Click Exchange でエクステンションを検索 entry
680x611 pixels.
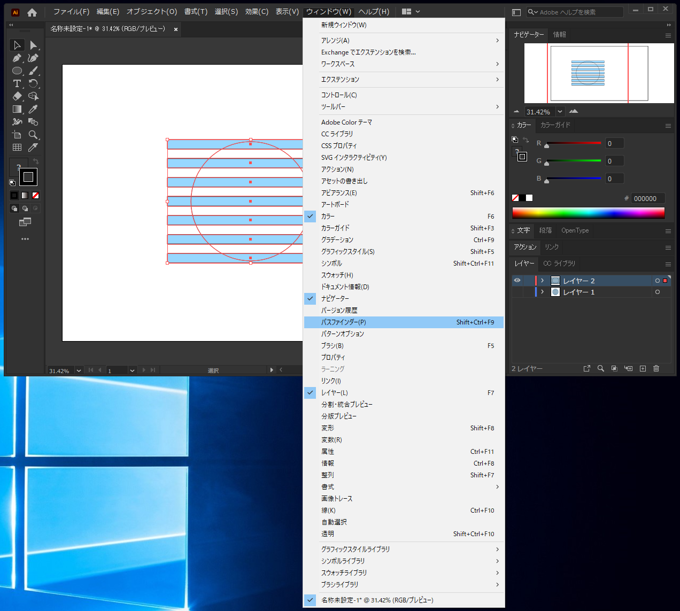(403, 52)
